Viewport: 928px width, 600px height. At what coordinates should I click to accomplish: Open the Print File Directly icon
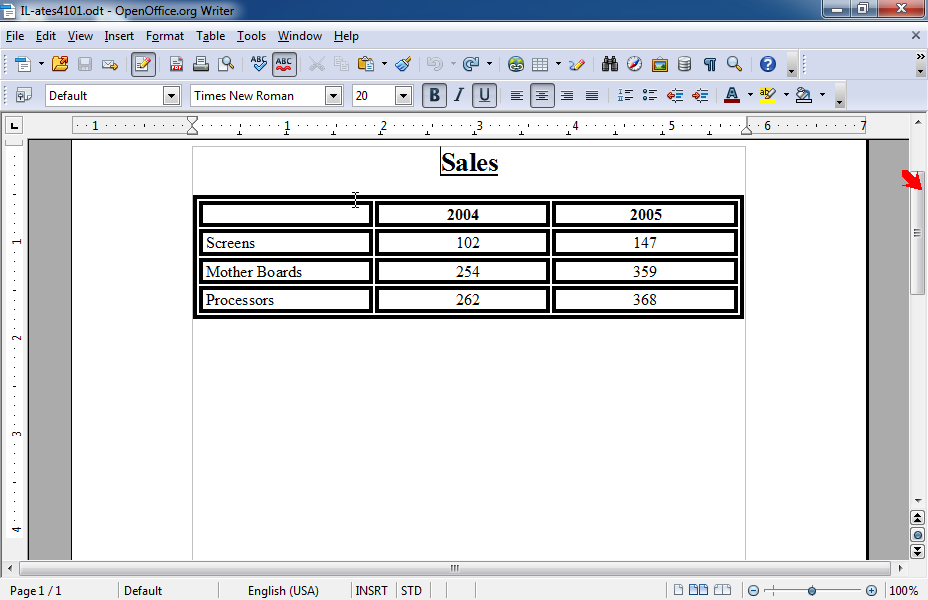point(200,63)
